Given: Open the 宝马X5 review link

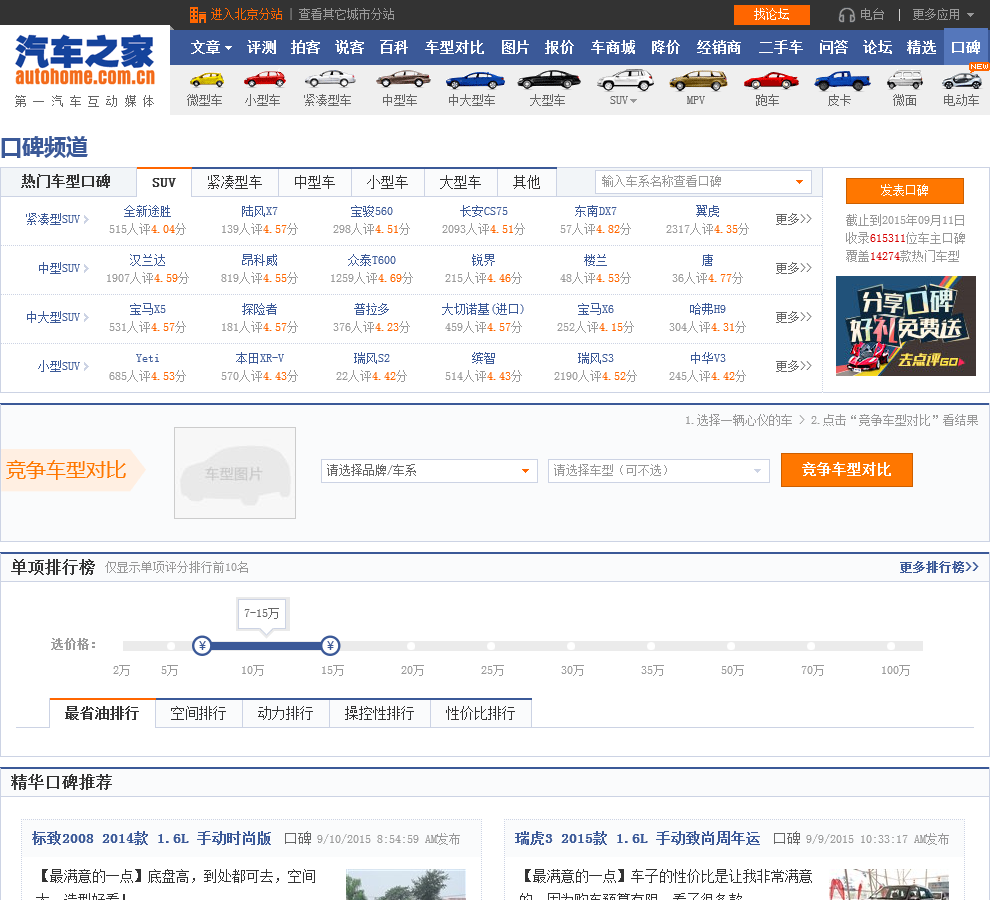Looking at the screenshot, I should pyautogui.click(x=147, y=309).
